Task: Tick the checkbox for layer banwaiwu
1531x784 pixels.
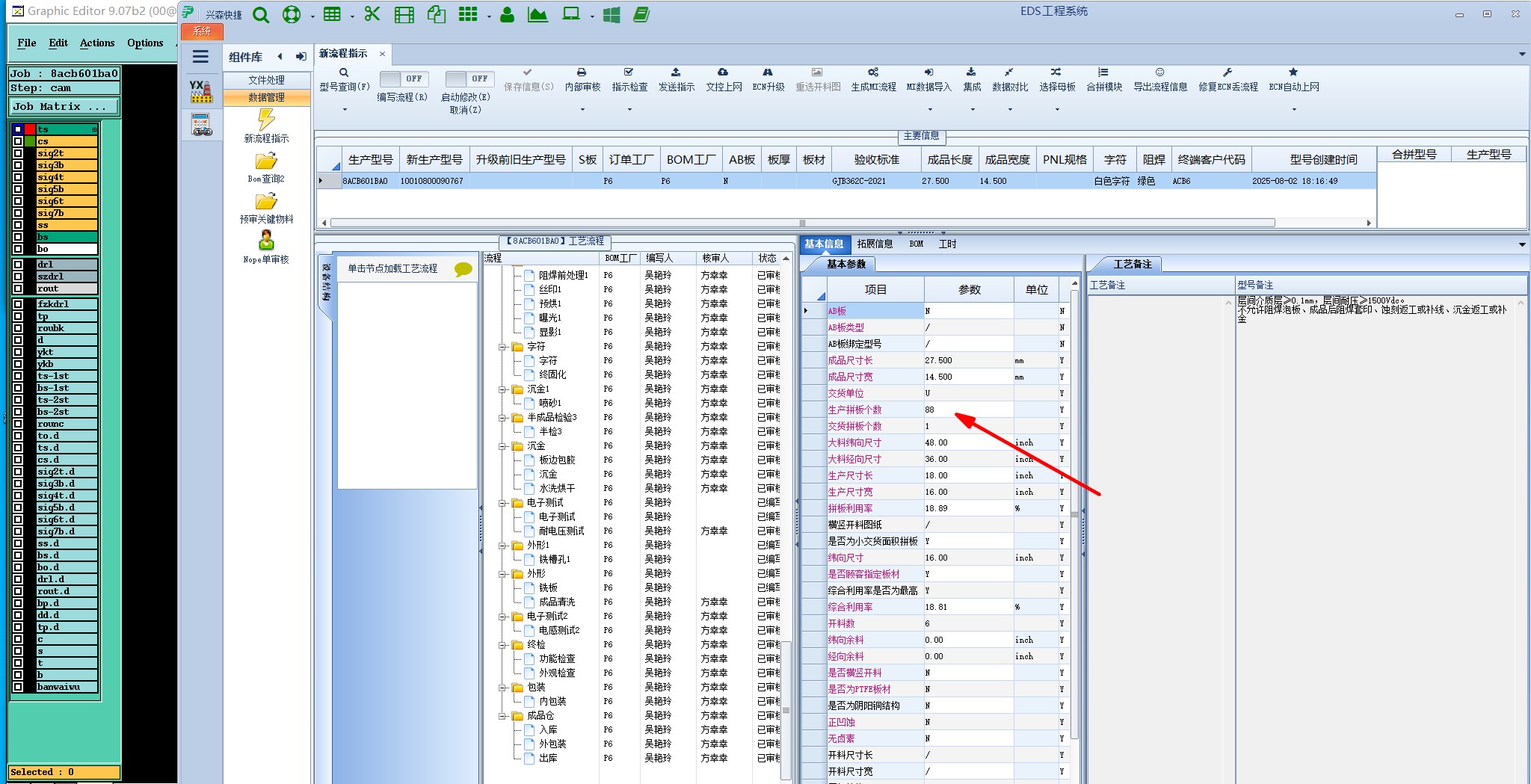Action: click(x=18, y=687)
